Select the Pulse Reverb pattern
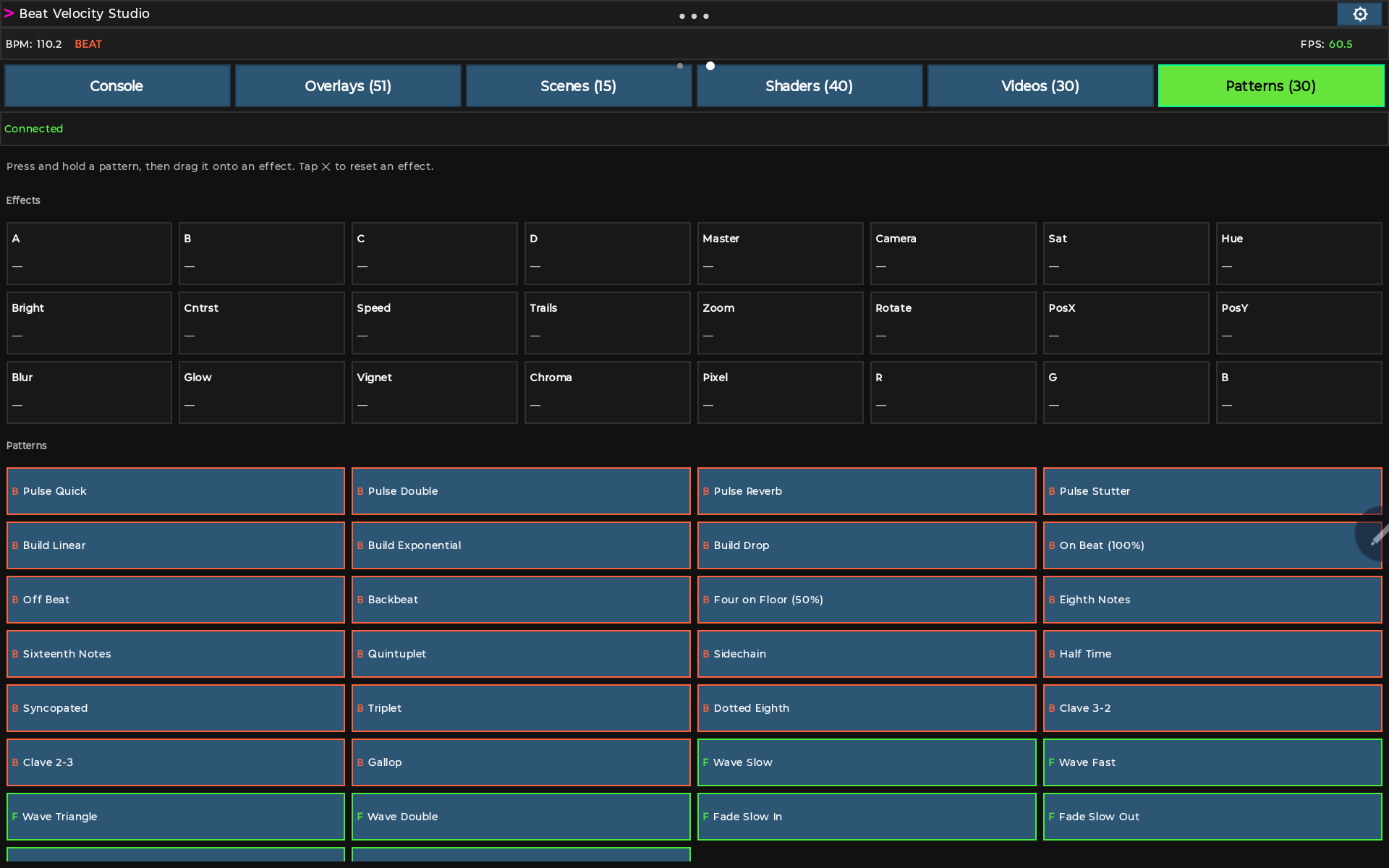The image size is (1389, 868). coord(867,491)
